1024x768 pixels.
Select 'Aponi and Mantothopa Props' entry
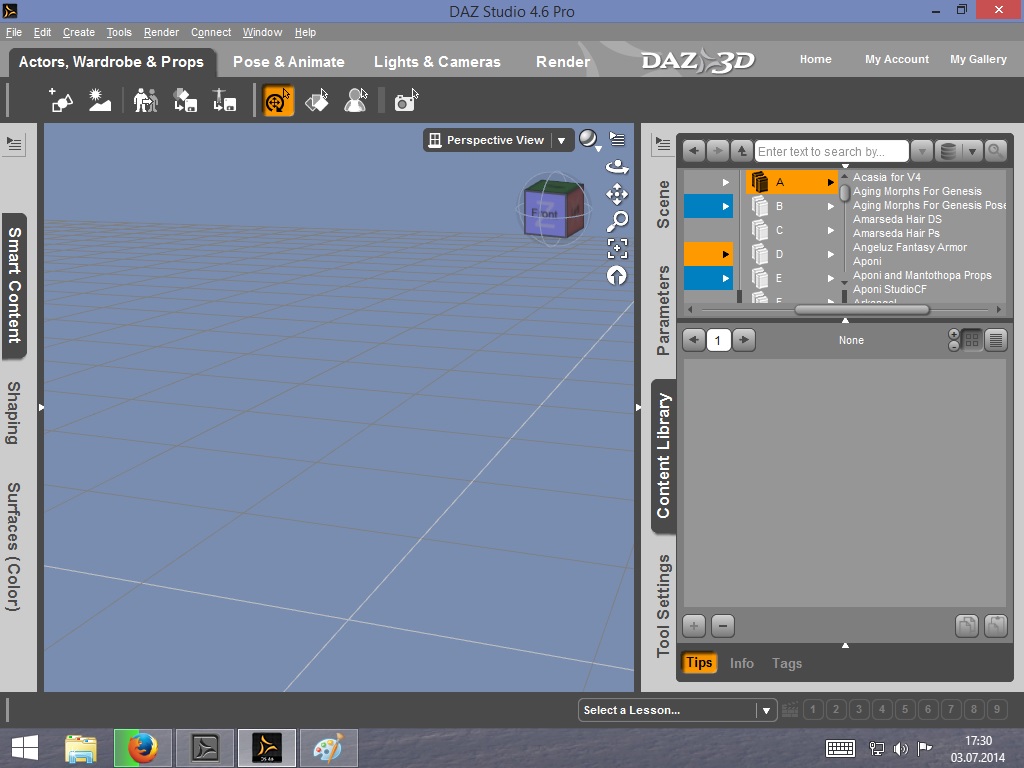(921, 276)
